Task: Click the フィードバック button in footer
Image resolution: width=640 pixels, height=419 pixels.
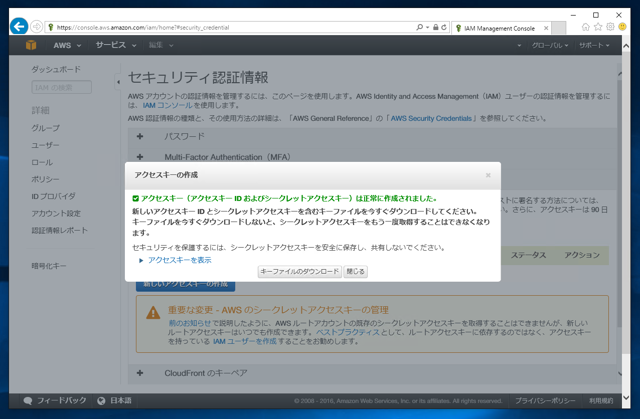Action: 55,401
